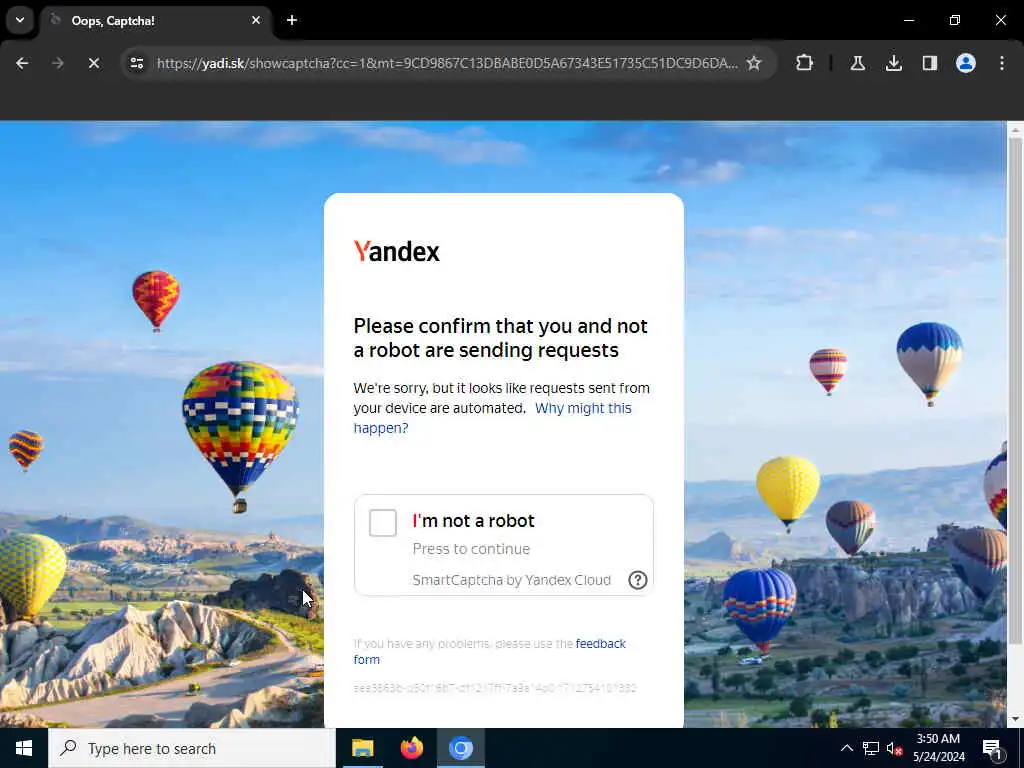Click the page vertical scrollbar
Image resolution: width=1024 pixels, height=768 pixels.
(1015, 392)
